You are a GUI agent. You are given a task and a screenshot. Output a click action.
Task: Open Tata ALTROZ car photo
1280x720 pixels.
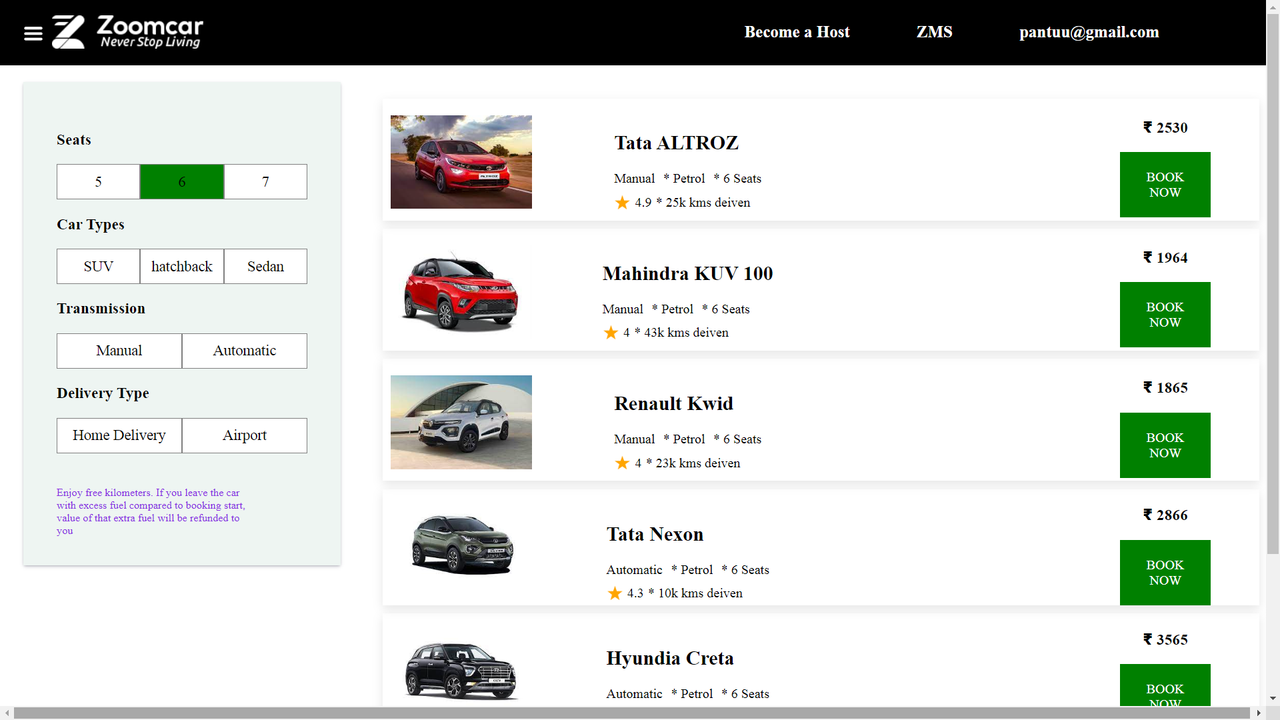click(x=461, y=162)
